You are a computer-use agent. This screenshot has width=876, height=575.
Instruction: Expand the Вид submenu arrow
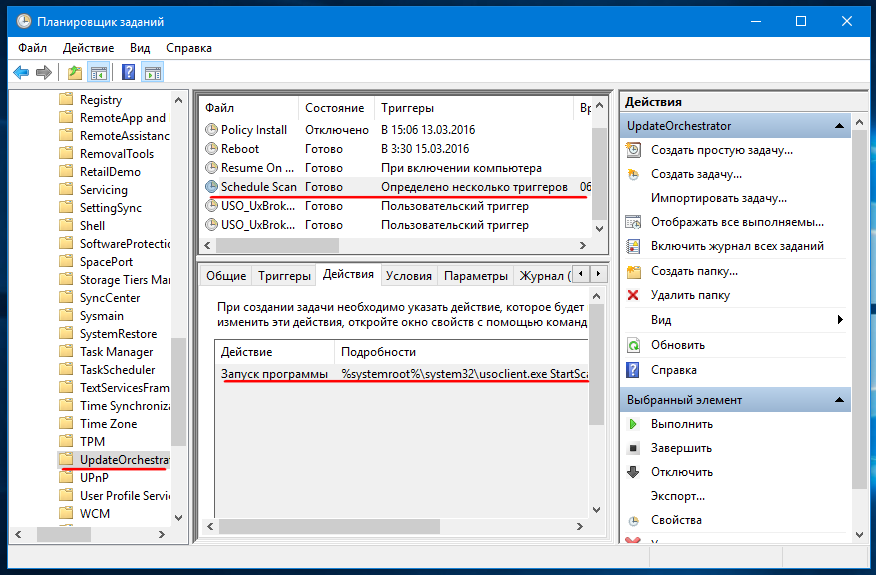click(x=840, y=320)
